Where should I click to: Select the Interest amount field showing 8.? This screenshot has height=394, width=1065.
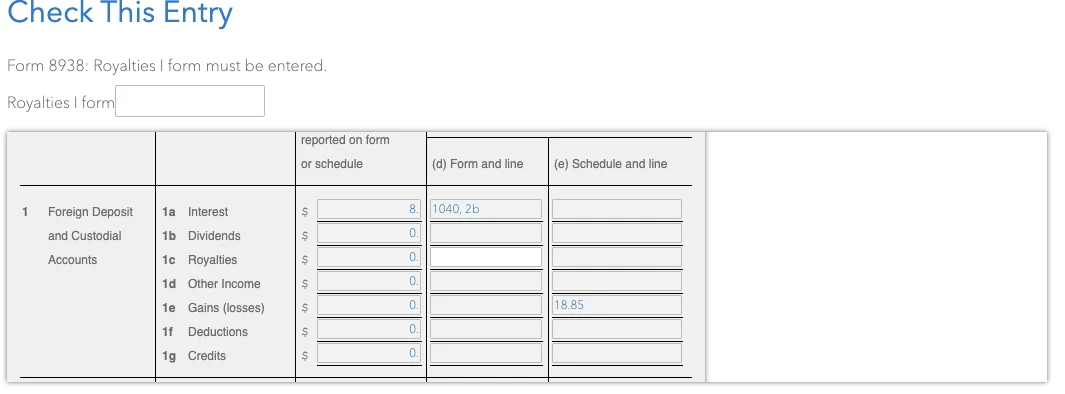coord(369,209)
